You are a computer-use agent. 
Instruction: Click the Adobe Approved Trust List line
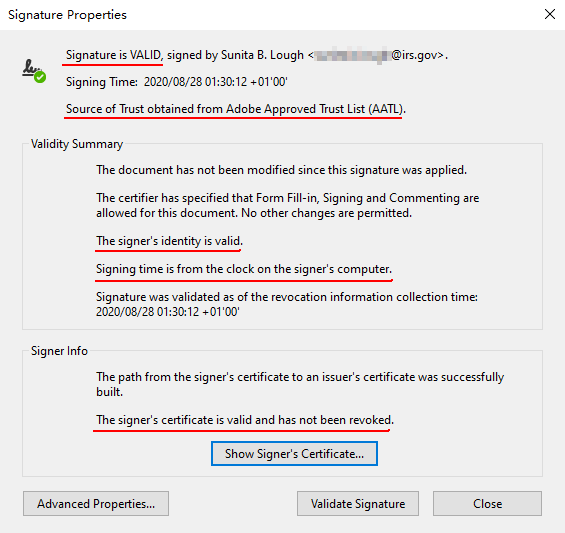(x=236, y=109)
